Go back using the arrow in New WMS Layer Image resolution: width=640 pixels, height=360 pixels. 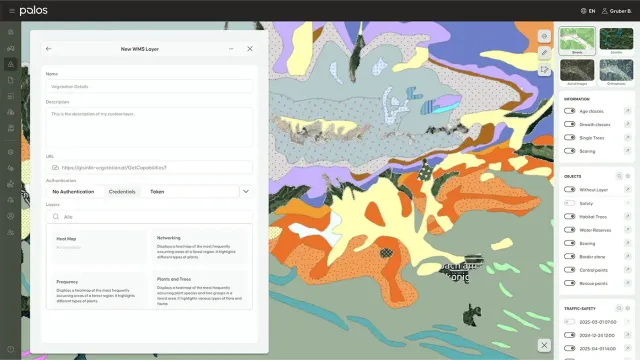coord(49,49)
